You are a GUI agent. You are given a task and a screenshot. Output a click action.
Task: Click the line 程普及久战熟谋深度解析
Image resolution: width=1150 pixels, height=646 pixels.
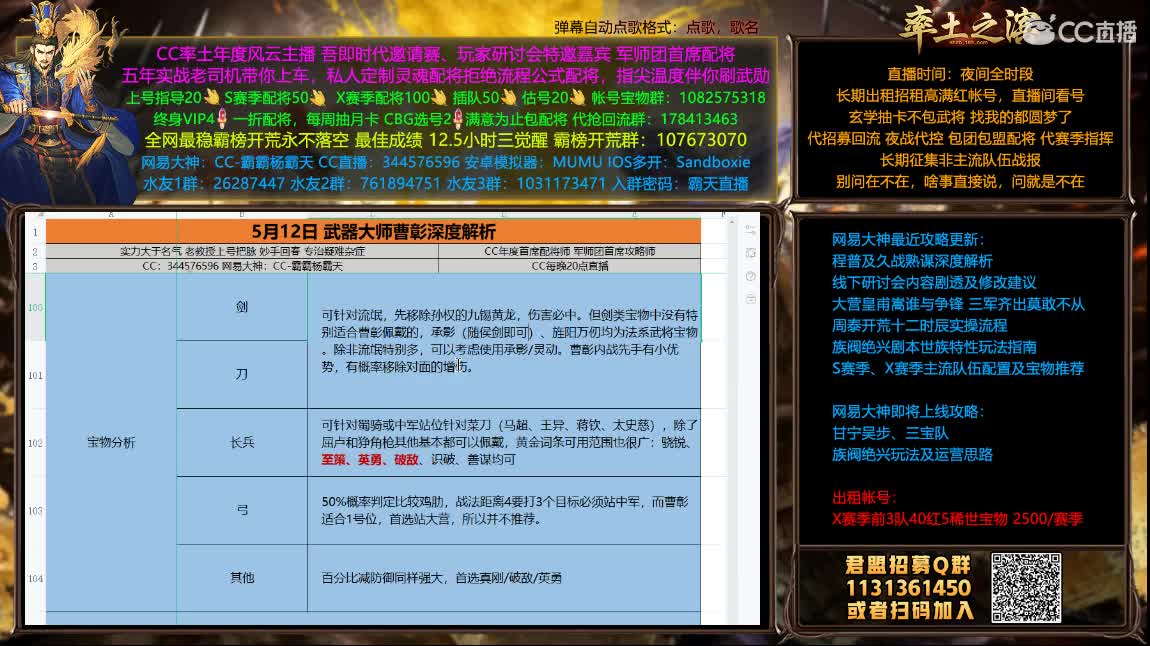coord(912,261)
